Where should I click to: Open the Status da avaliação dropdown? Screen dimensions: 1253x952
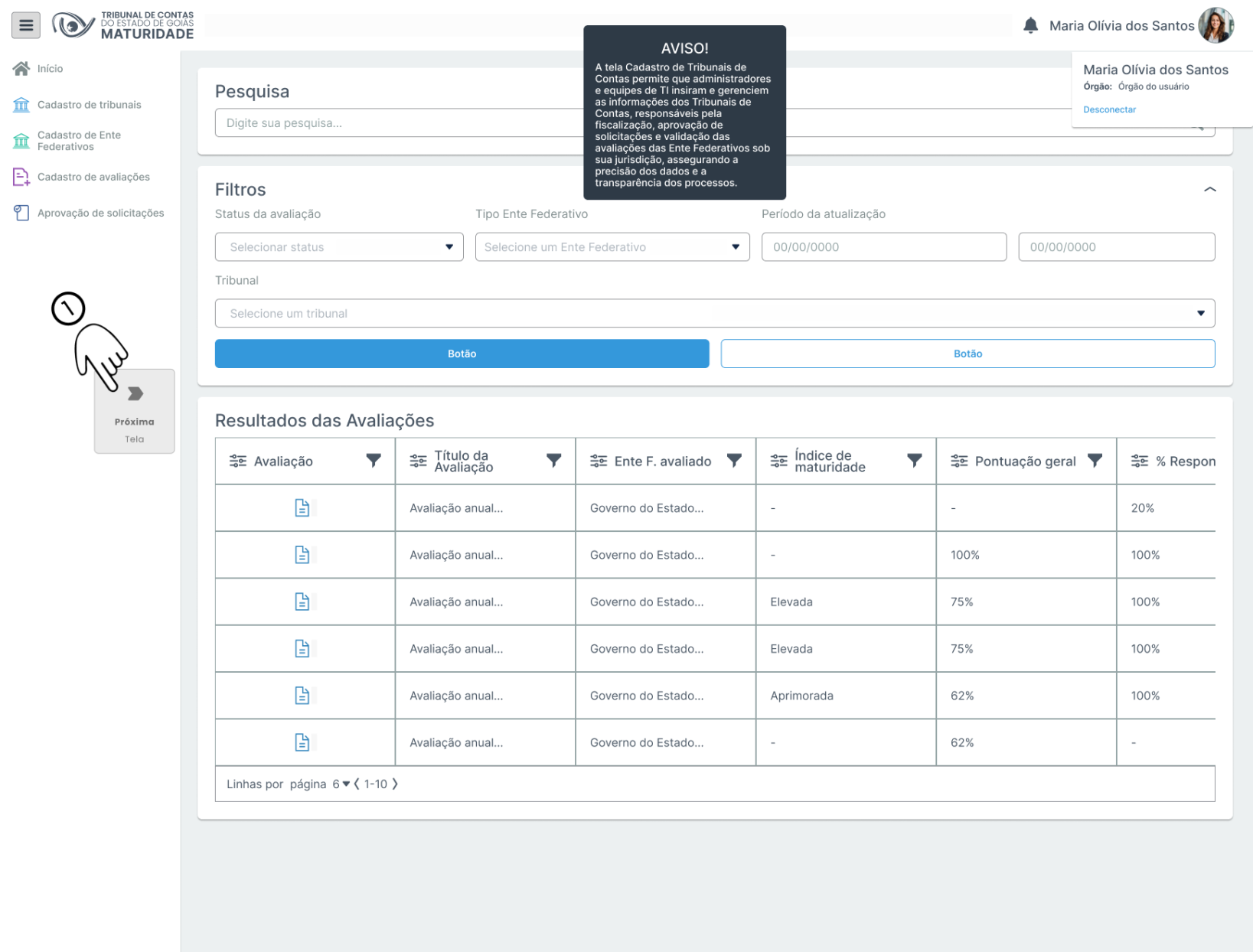click(339, 247)
